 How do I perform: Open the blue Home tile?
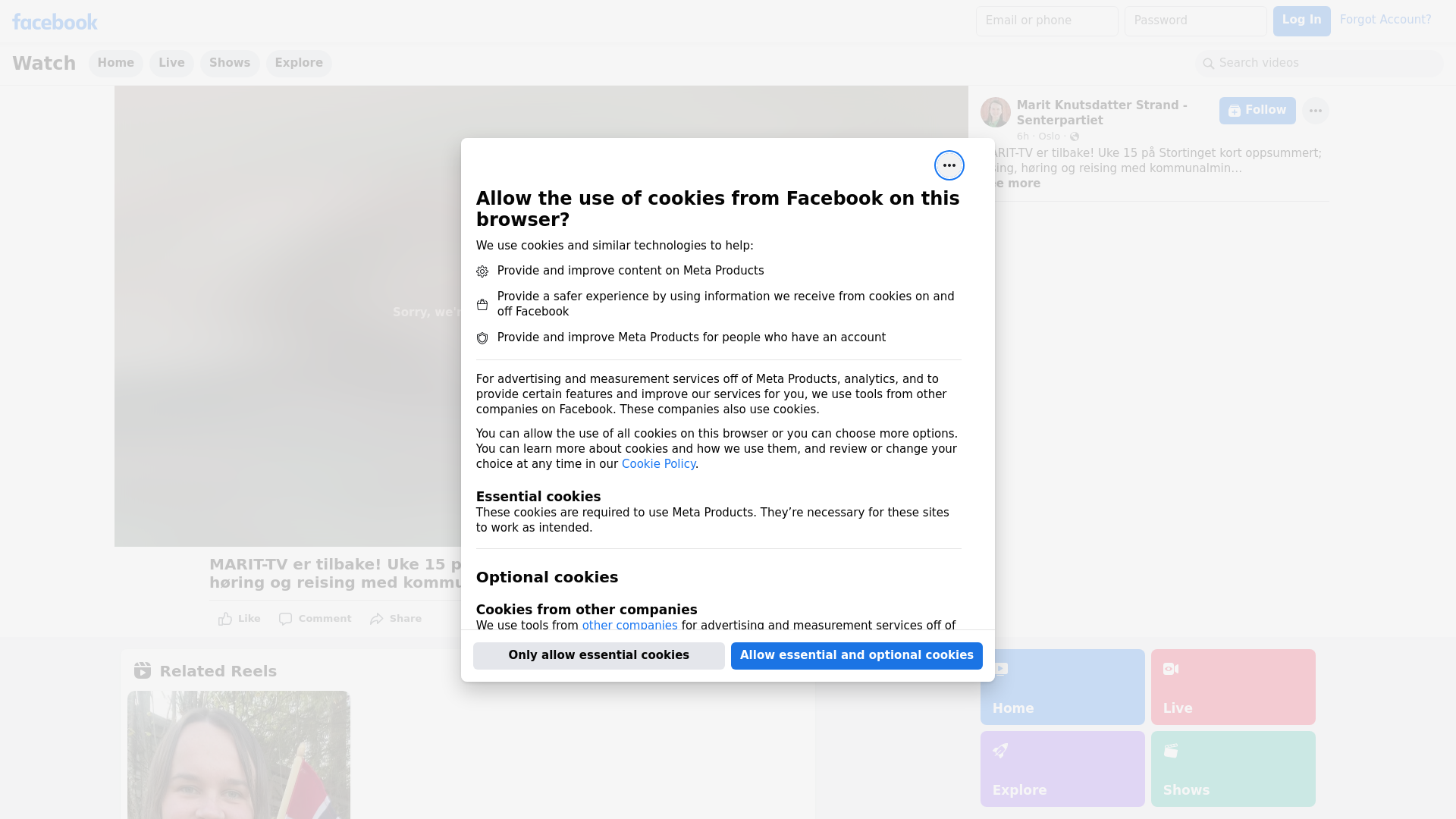tap(1062, 687)
